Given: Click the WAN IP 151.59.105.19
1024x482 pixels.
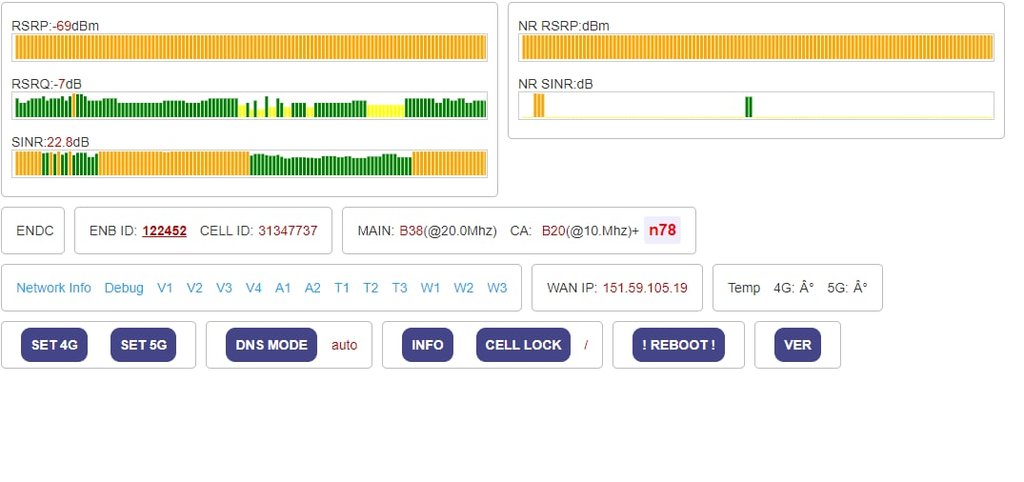Looking at the screenshot, I should pyautogui.click(x=645, y=287).
